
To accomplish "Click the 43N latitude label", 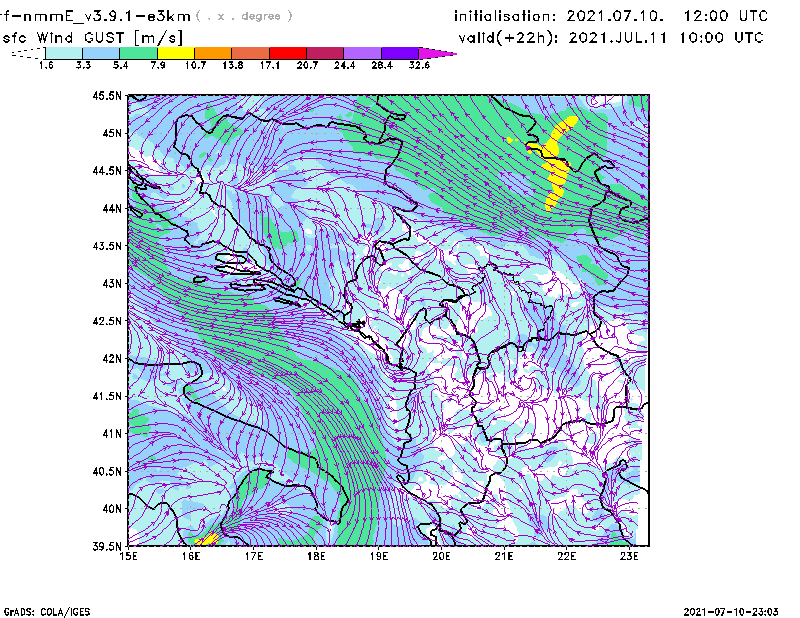I will click(x=112, y=283).
